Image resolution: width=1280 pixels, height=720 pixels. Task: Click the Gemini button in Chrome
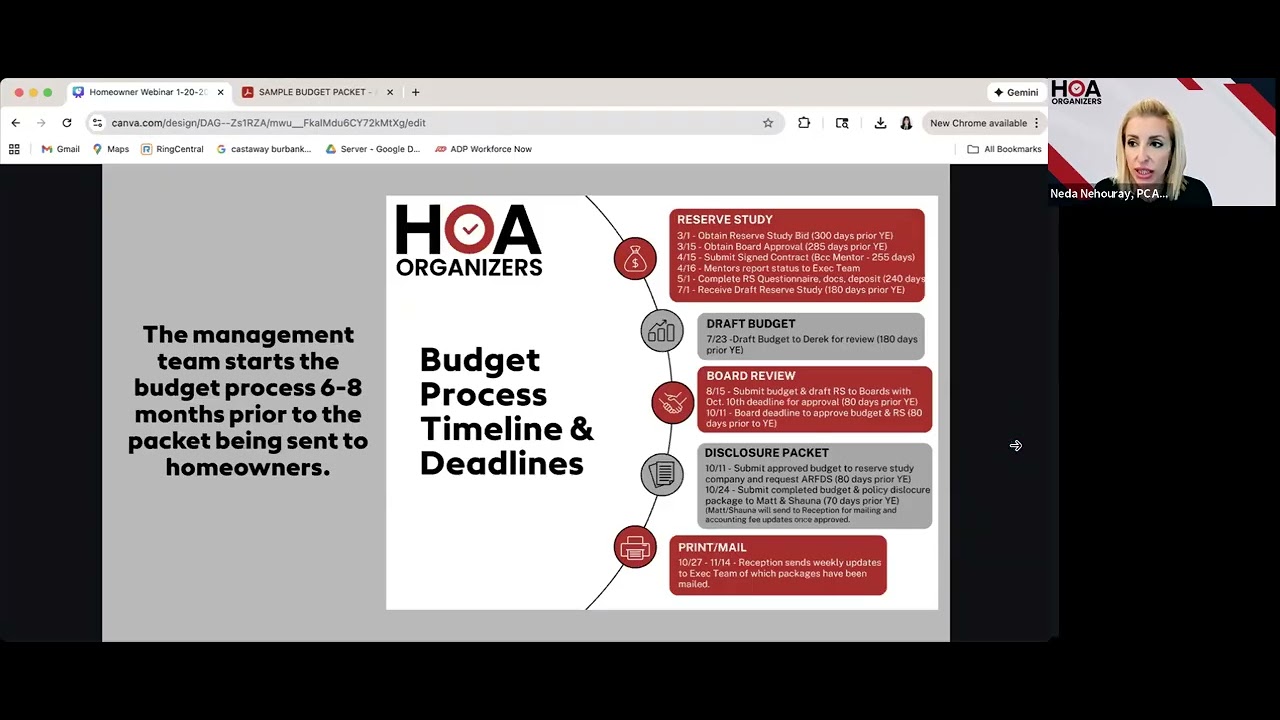click(x=1016, y=92)
